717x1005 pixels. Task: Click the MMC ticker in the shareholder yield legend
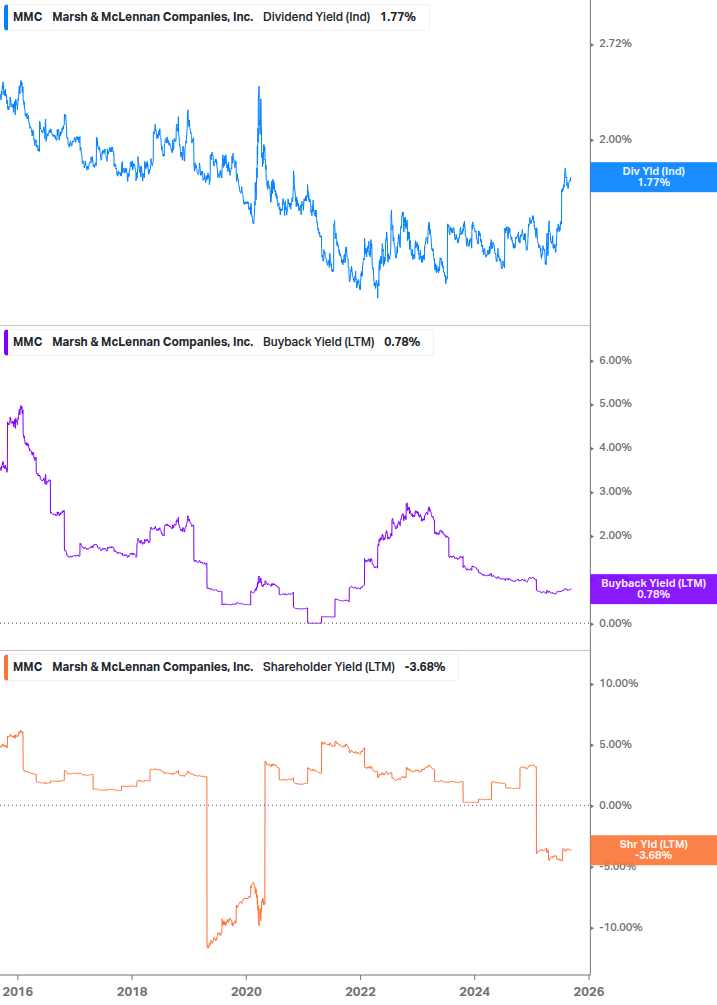28,667
